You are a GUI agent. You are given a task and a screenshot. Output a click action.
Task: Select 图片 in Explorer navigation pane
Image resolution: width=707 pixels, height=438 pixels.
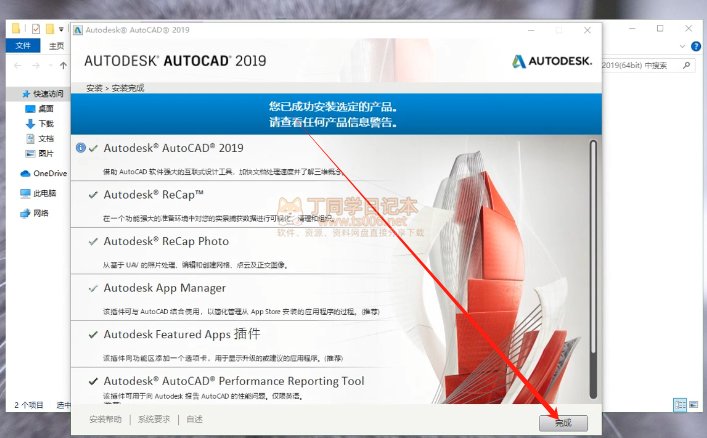(39, 153)
